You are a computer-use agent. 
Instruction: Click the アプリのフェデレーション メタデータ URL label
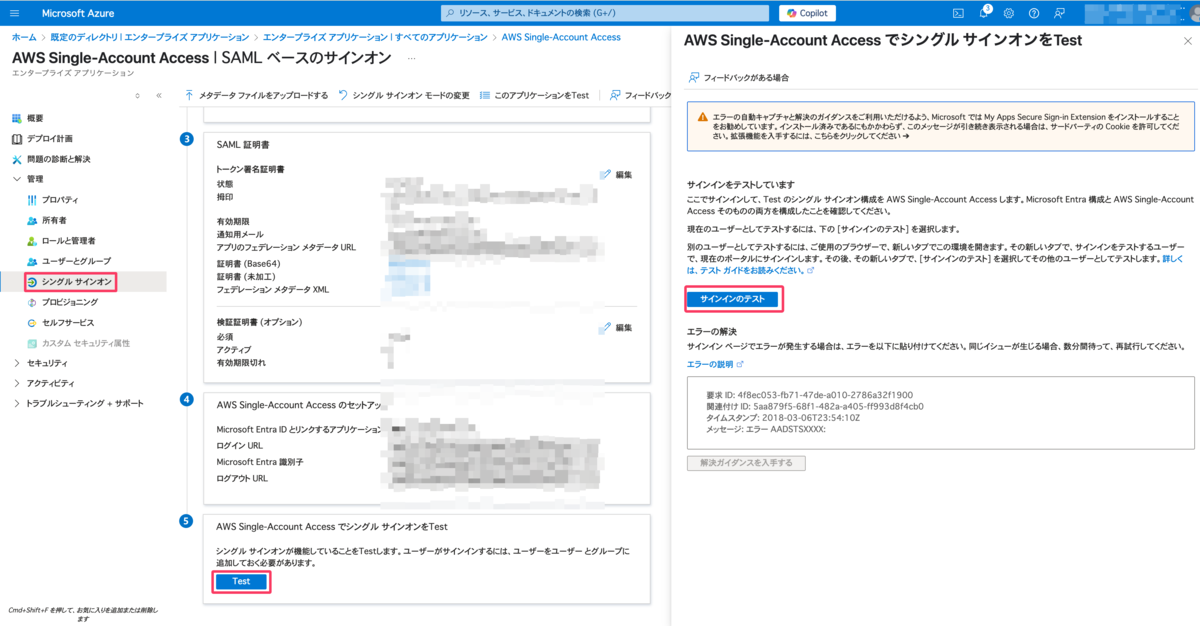(286, 246)
